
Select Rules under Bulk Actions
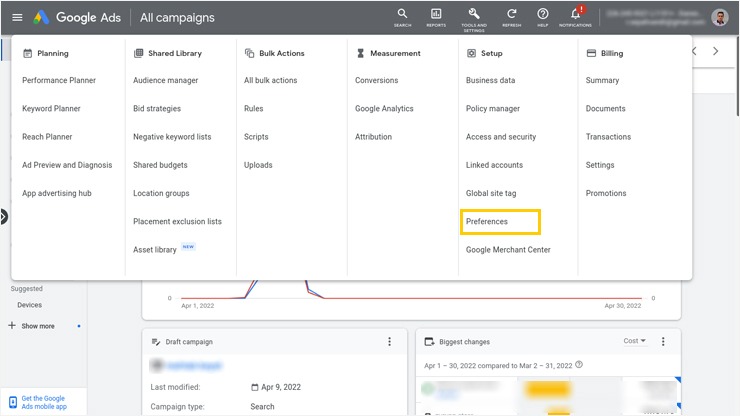(x=253, y=109)
